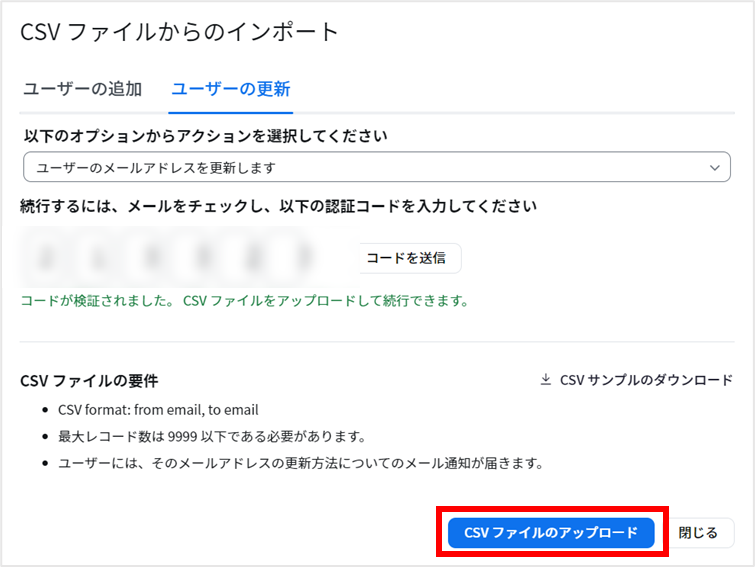The height and width of the screenshot is (567, 755).
Task: Focus the fifth verification code digit box
Action: pyautogui.click(x=255, y=257)
